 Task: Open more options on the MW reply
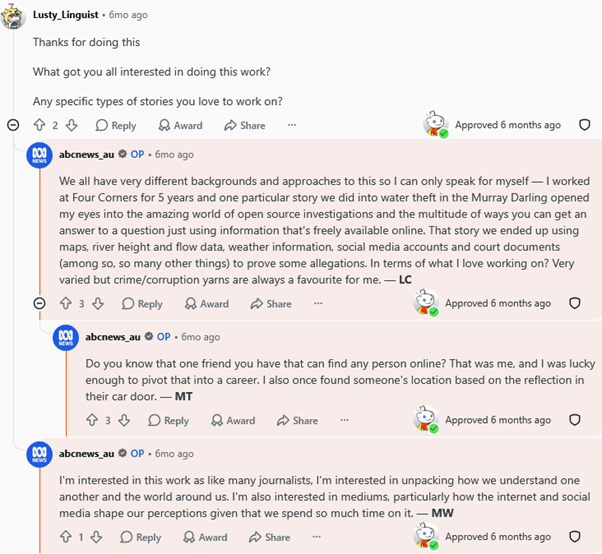[x=316, y=537]
